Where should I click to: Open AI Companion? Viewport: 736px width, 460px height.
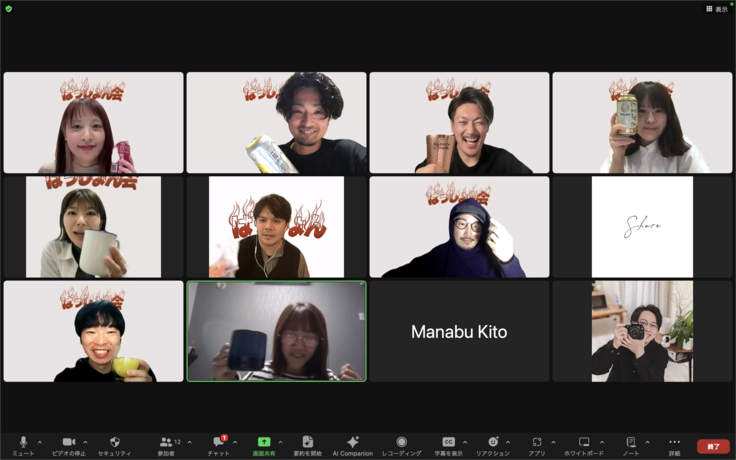tap(352, 443)
